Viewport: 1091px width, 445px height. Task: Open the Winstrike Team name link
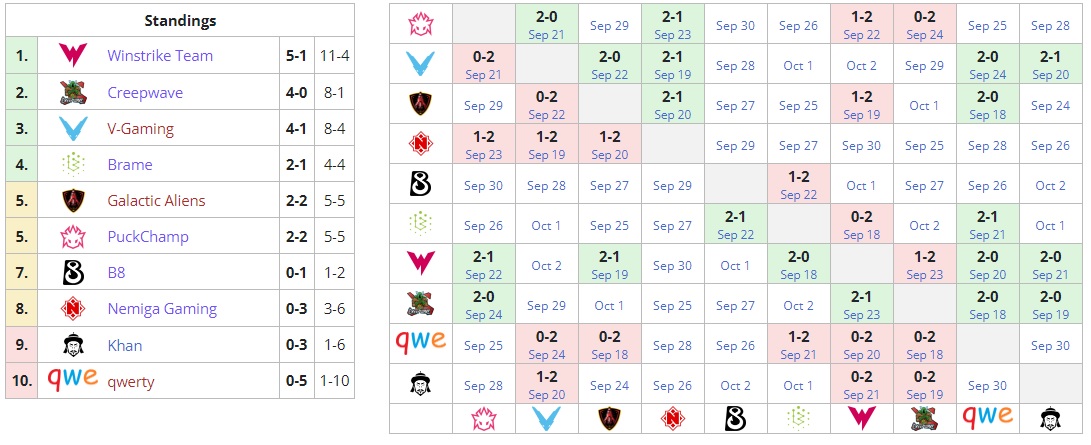pyautogui.click(x=160, y=56)
